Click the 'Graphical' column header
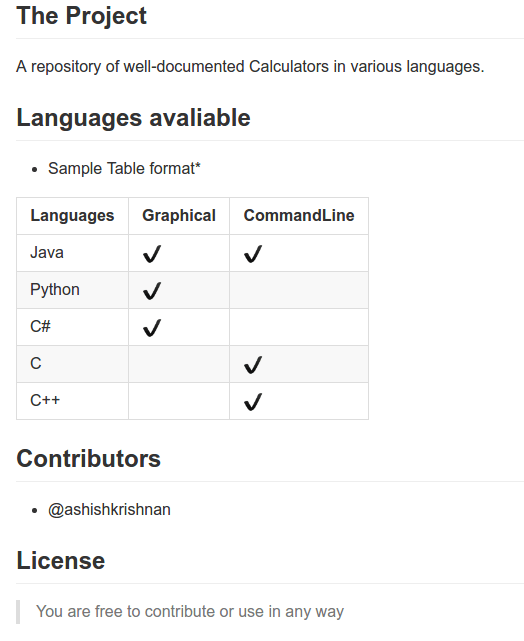The image size is (524, 641). point(179,216)
